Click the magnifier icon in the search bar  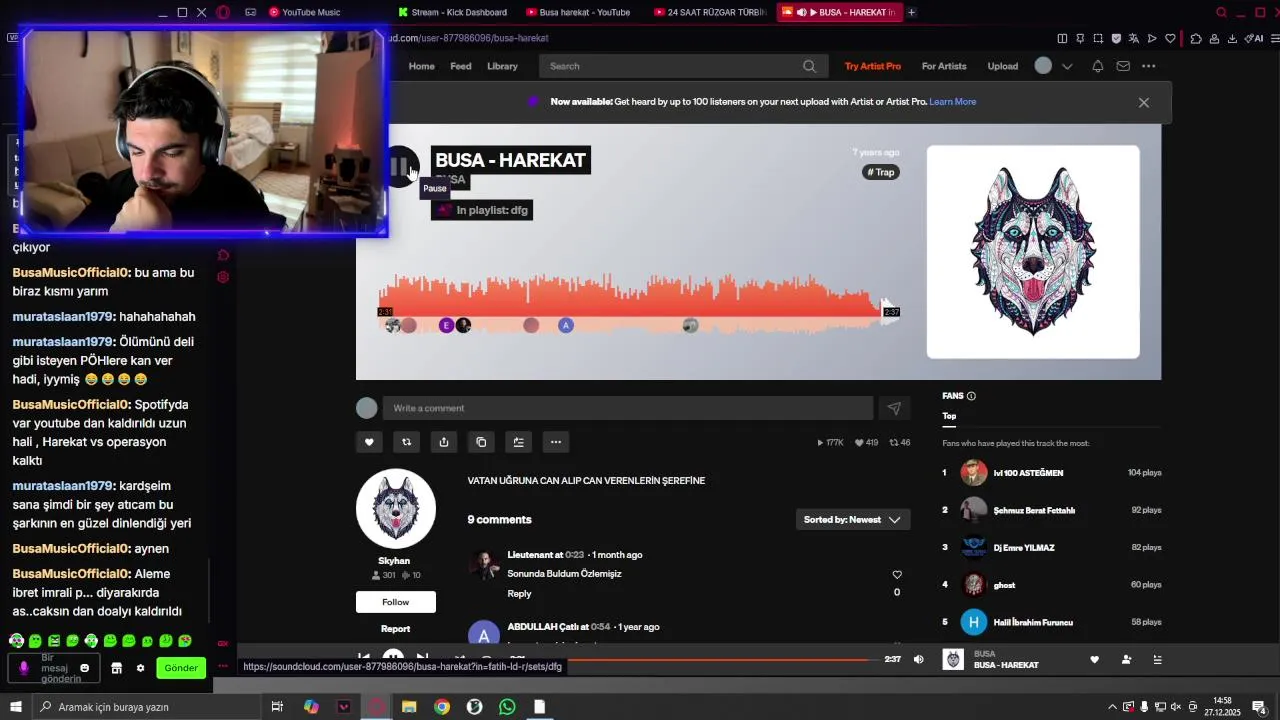click(x=809, y=66)
